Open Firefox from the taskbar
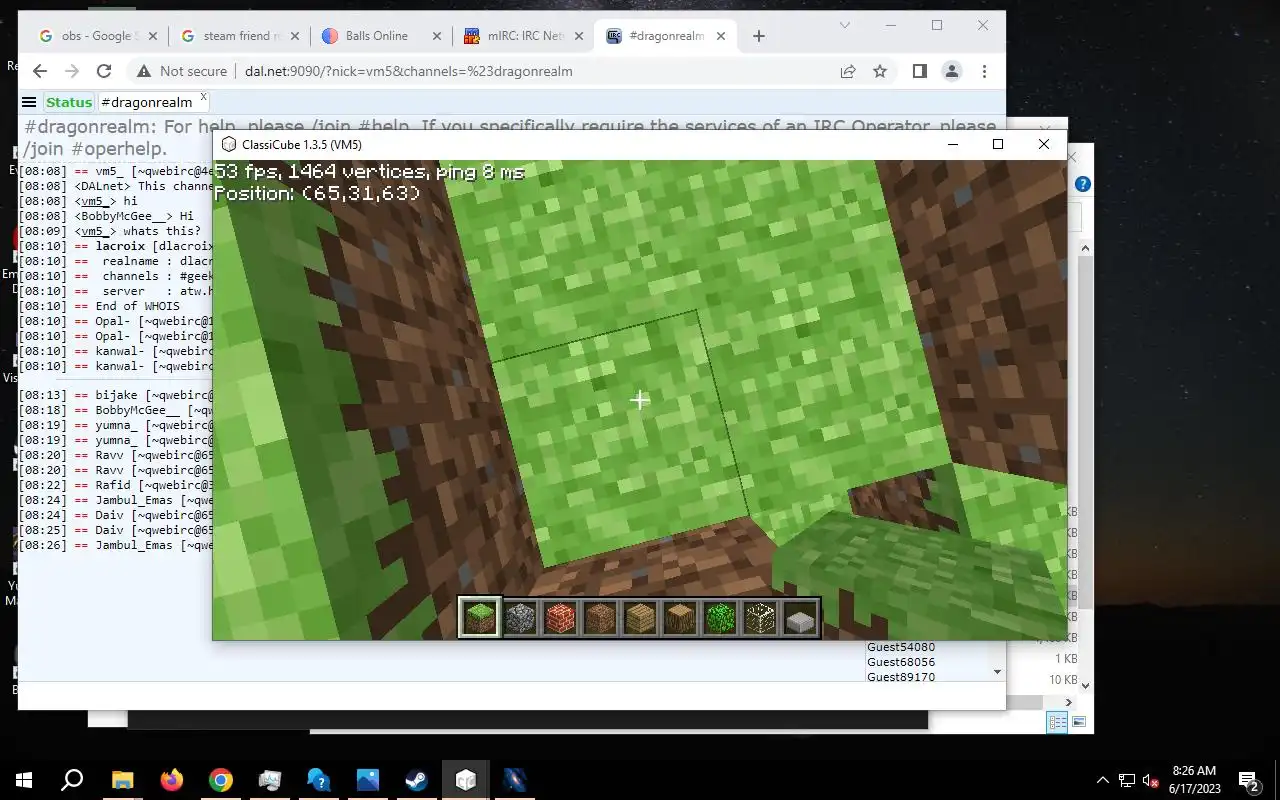The image size is (1280, 800). tap(172, 780)
